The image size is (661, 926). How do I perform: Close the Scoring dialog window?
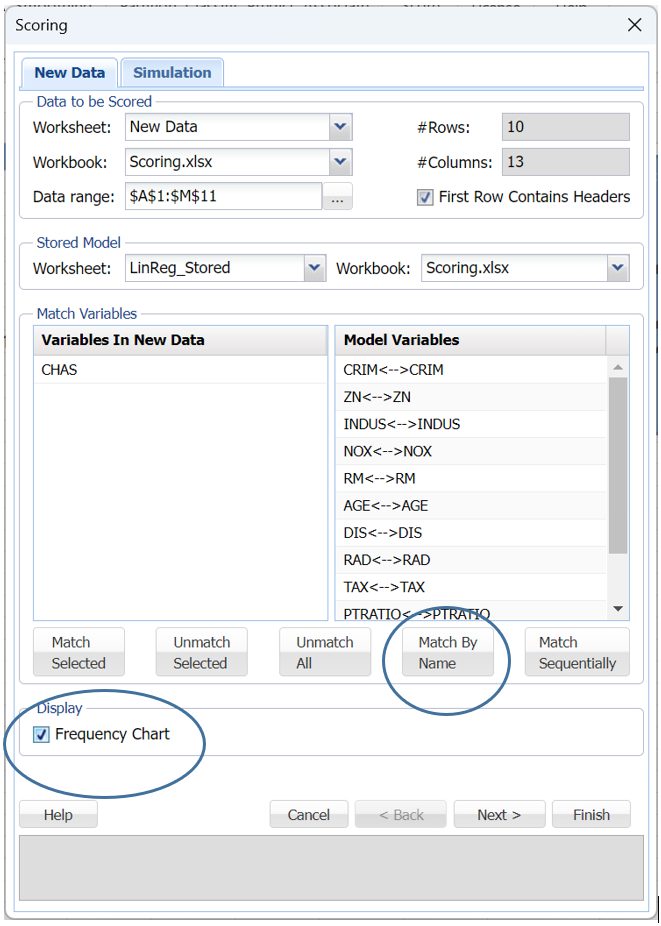634,25
